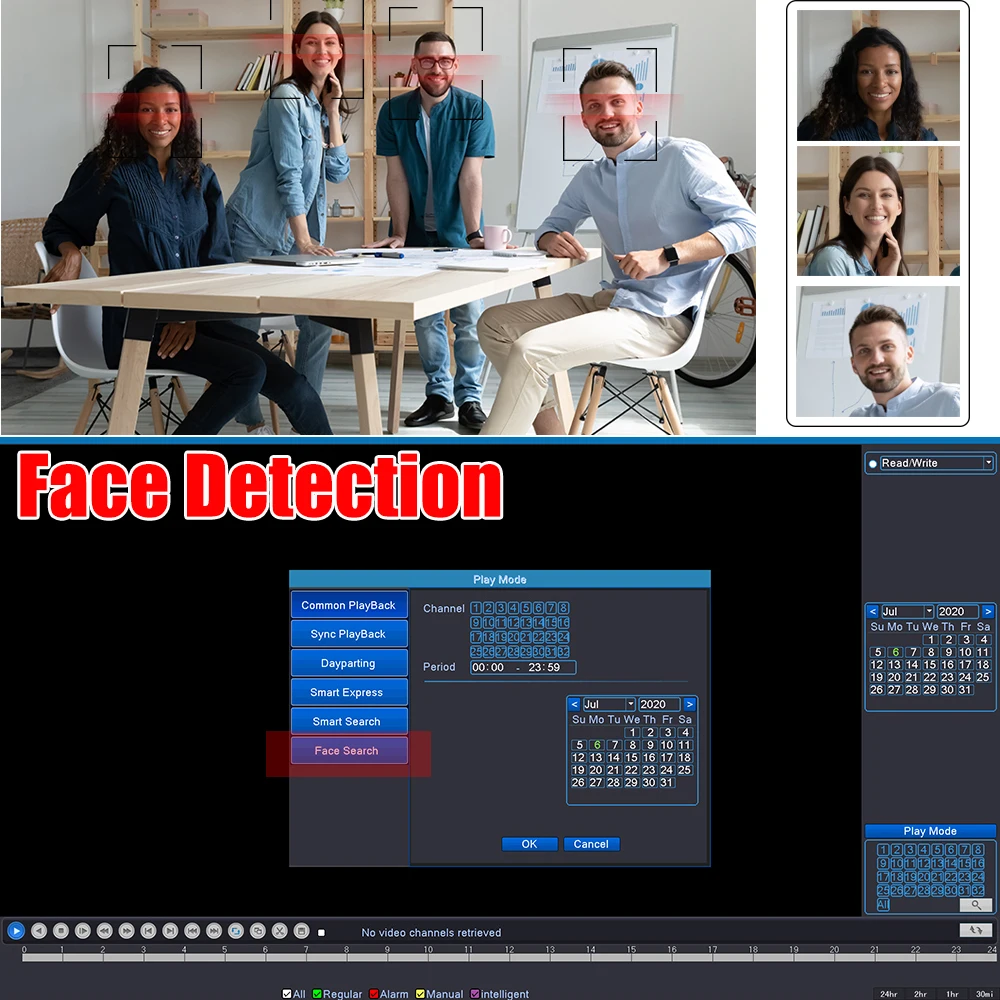
Task: Click the fast forward button
Action: pos(126,931)
